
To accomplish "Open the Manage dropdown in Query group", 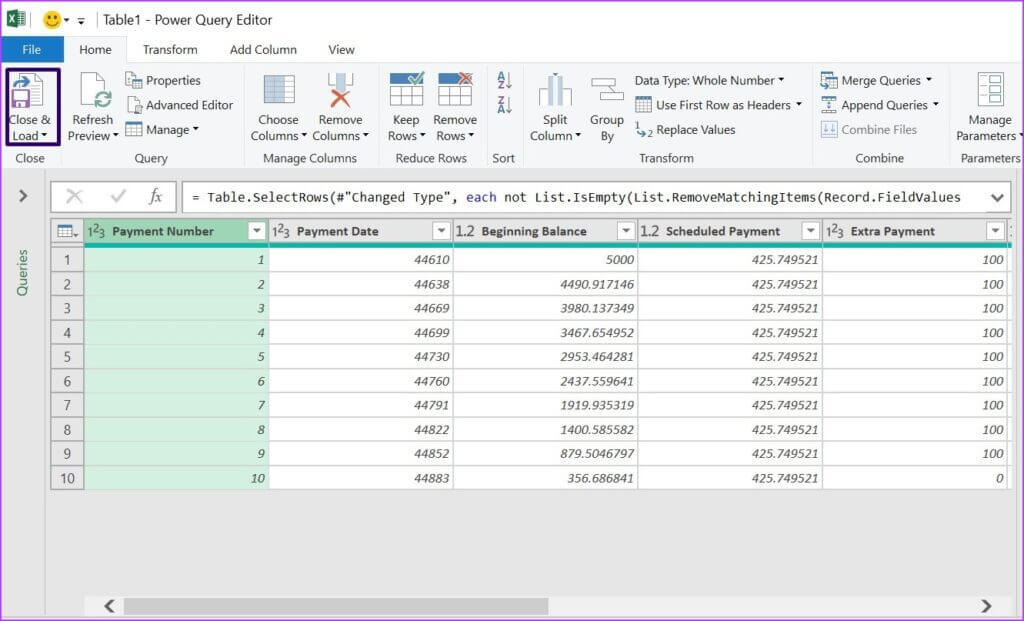I will [x=162, y=129].
